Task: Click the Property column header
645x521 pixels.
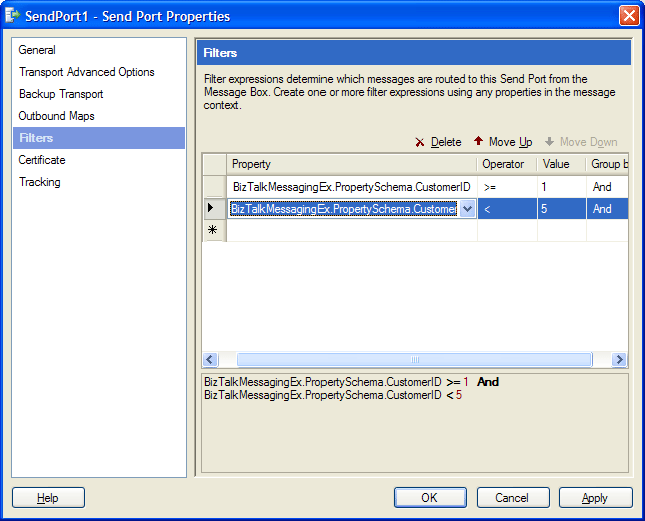Action: (x=352, y=164)
